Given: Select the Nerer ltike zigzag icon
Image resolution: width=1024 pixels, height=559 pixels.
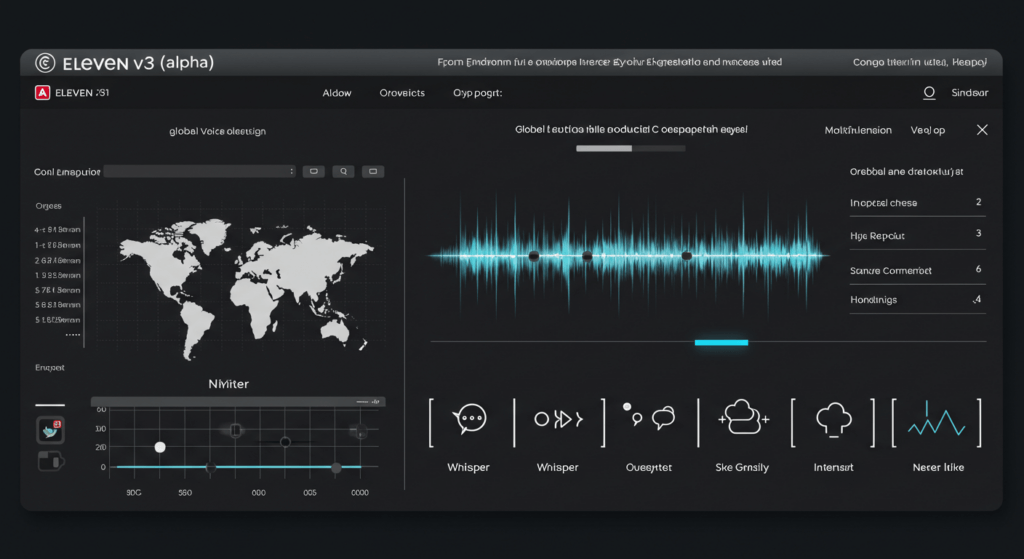Looking at the screenshot, I should [x=936, y=419].
